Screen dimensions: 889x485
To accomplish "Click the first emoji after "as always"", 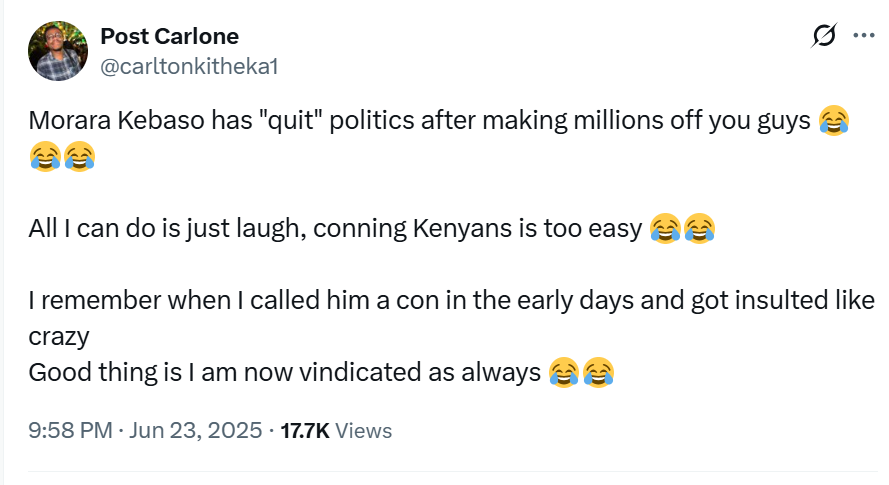I will click(x=565, y=373).
